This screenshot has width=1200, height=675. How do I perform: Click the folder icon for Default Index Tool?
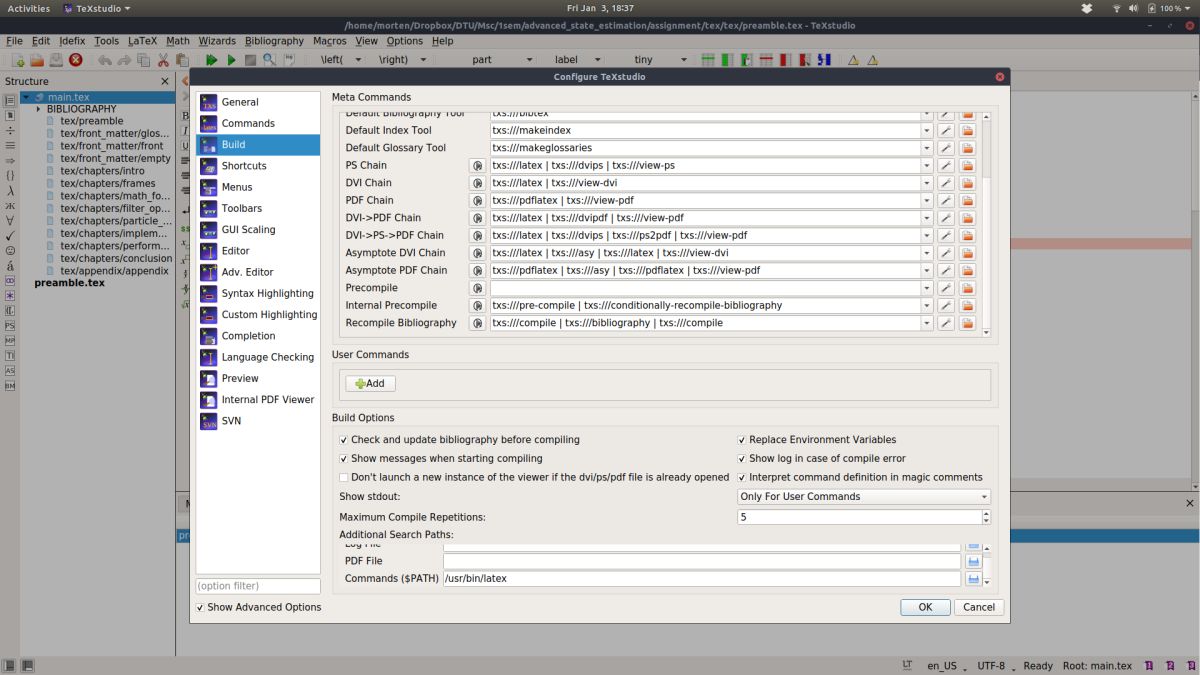point(967,130)
